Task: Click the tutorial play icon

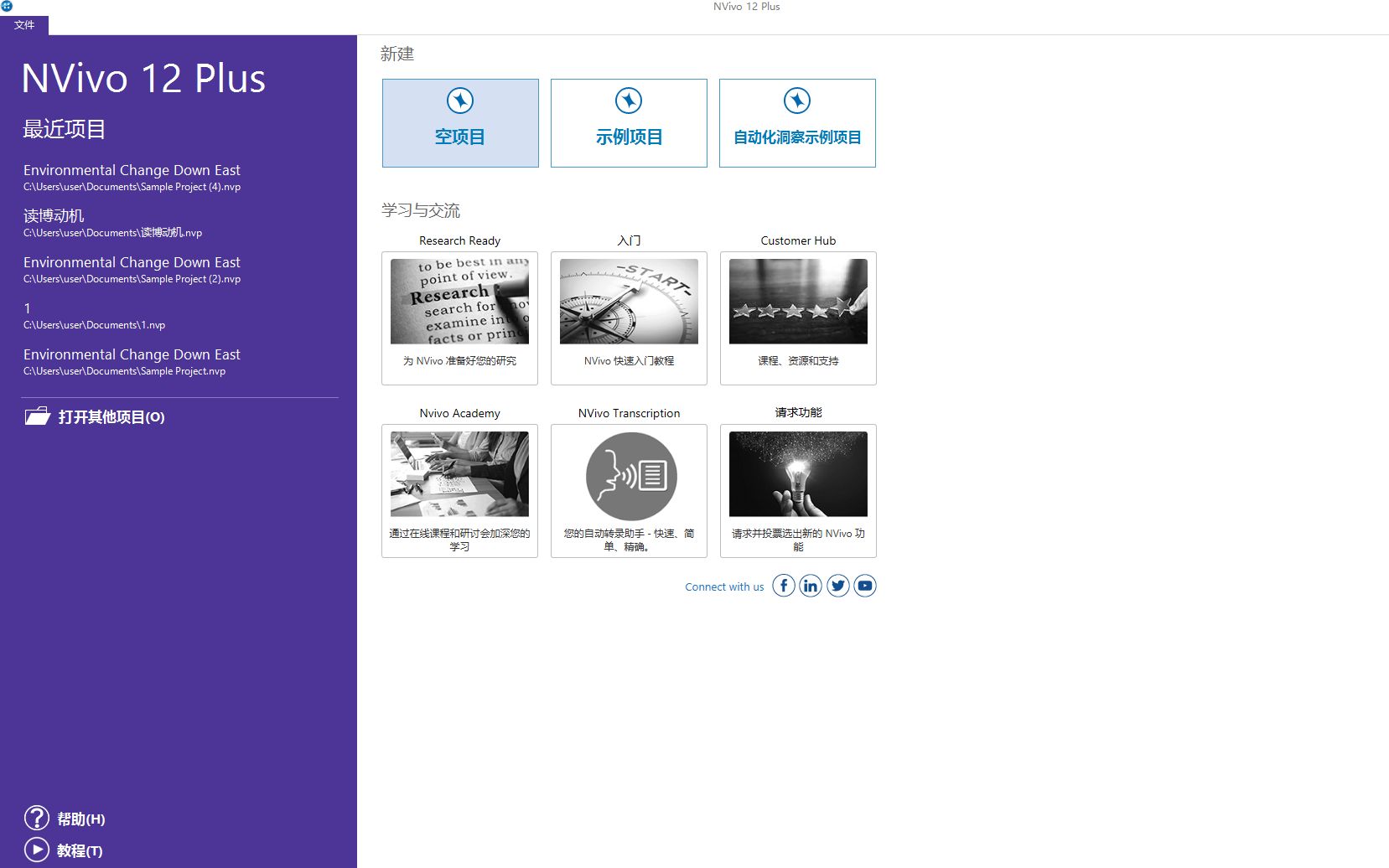Action: click(37, 850)
